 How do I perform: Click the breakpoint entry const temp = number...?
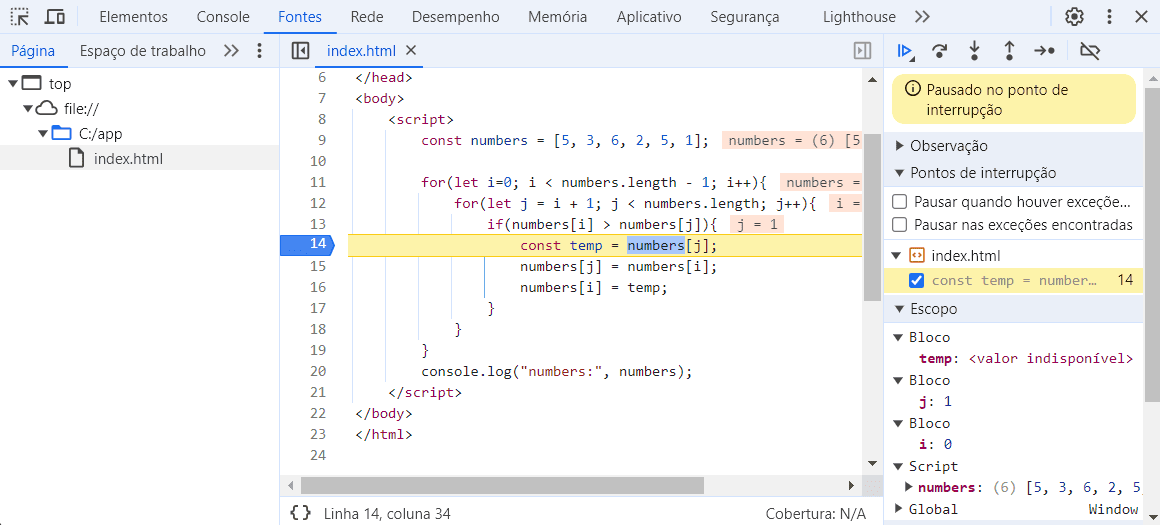point(1015,280)
